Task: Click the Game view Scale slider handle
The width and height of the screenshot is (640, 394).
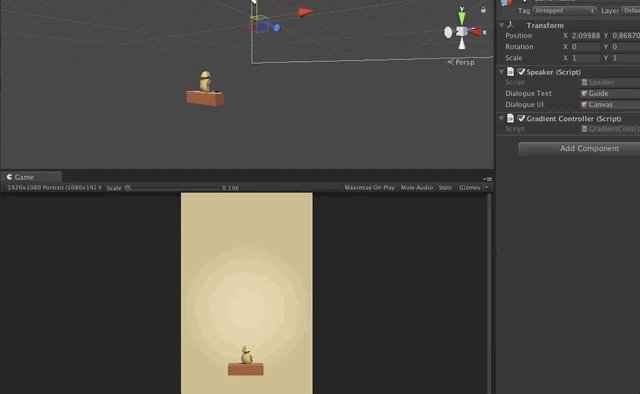Action: (128, 188)
